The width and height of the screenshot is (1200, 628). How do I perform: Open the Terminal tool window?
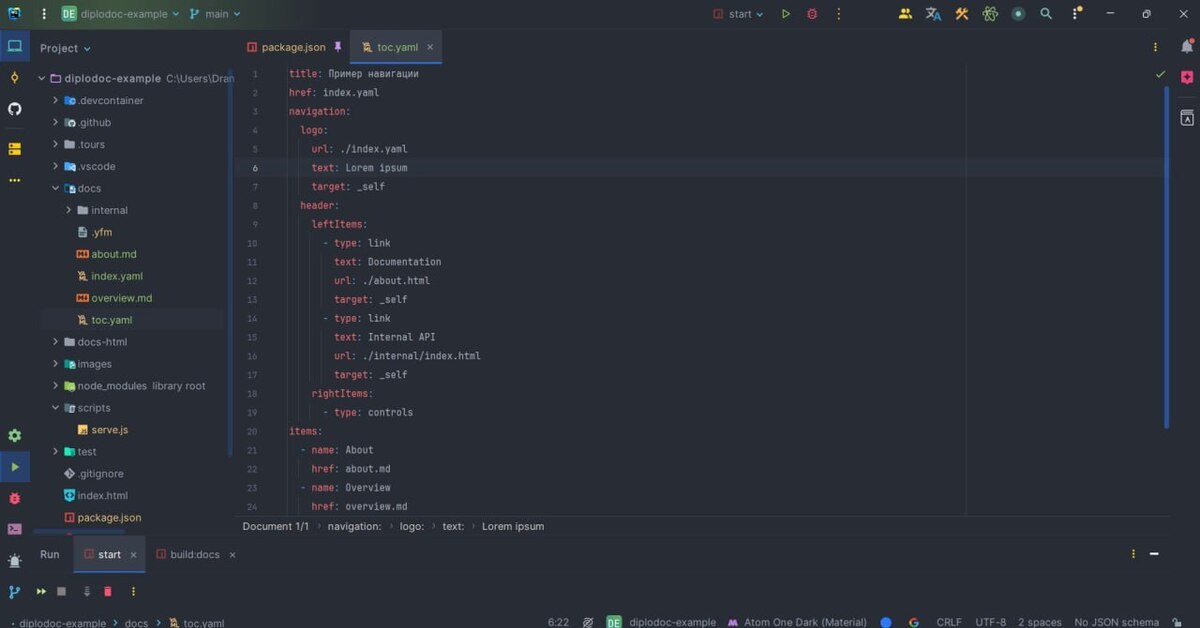(14, 529)
